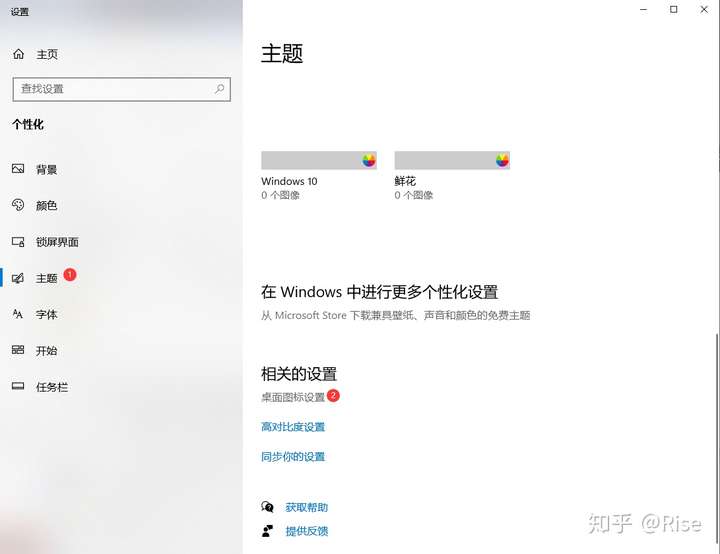Click the 提供反馈 person icon
Image resolution: width=720 pixels, height=554 pixels.
tap(267, 531)
